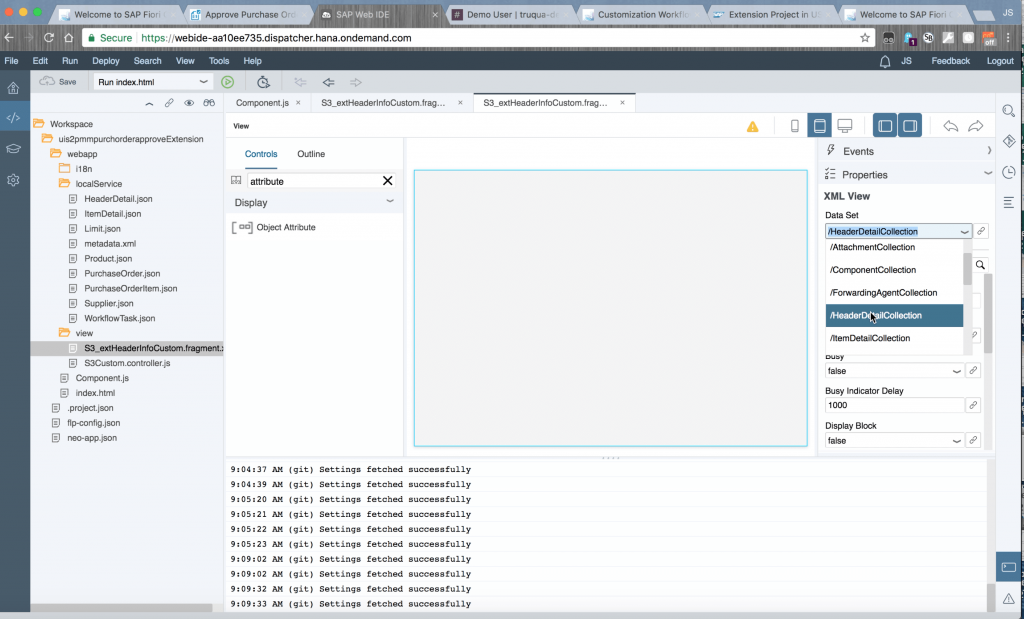
Task: Close the Component.js editor tab
Action: (x=298, y=103)
